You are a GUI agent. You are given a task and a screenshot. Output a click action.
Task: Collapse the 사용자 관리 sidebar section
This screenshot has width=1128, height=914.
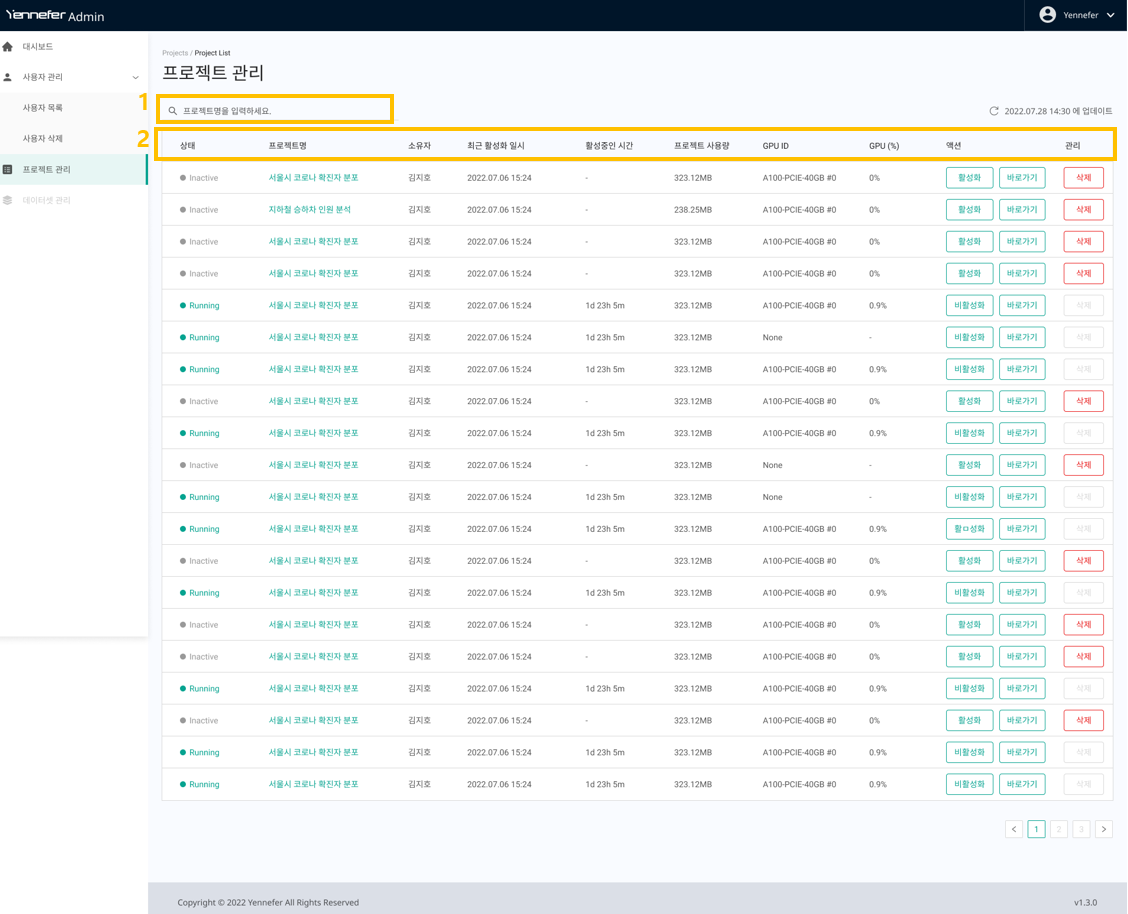[136, 77]
